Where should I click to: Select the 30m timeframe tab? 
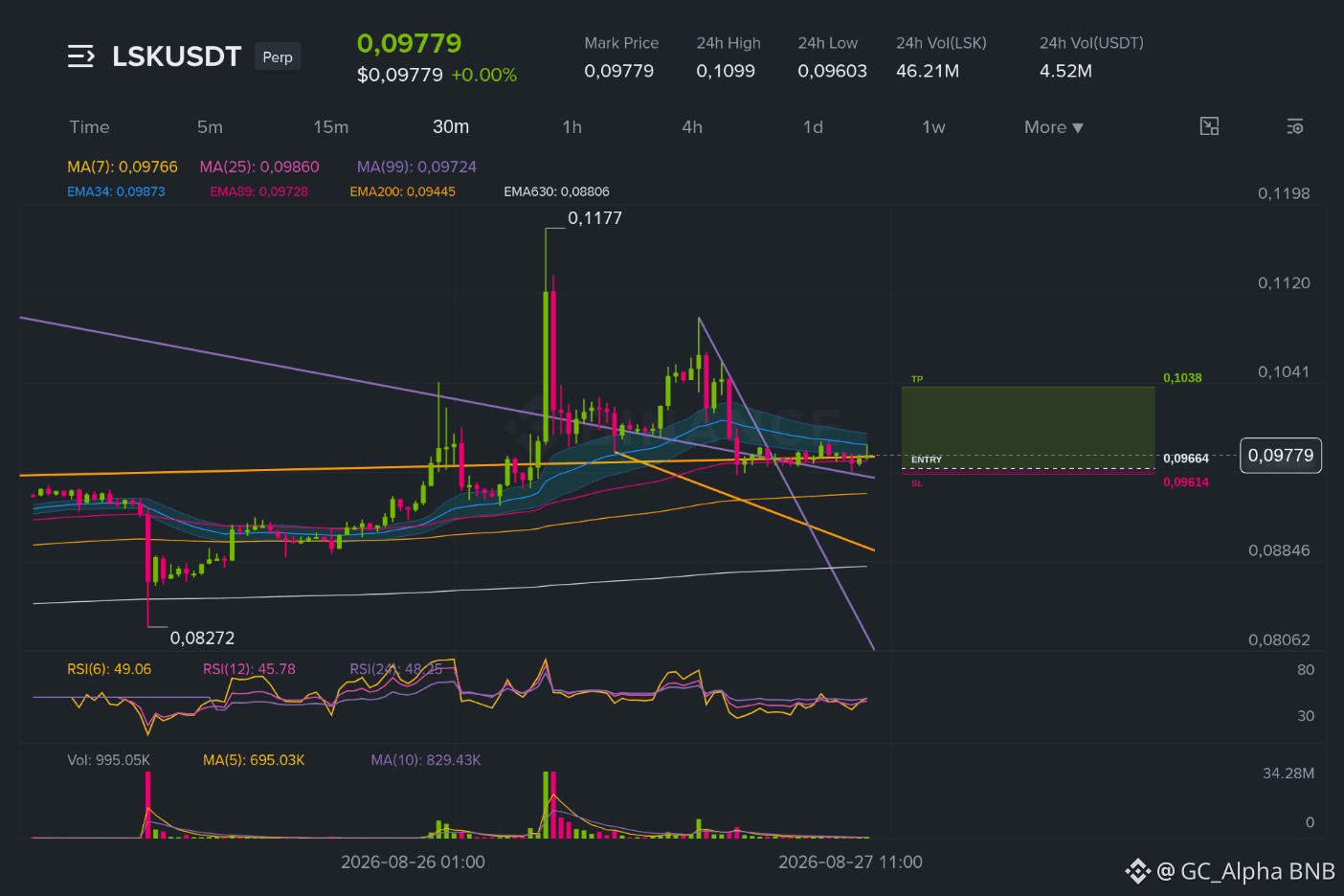click(x=451, y=127)
